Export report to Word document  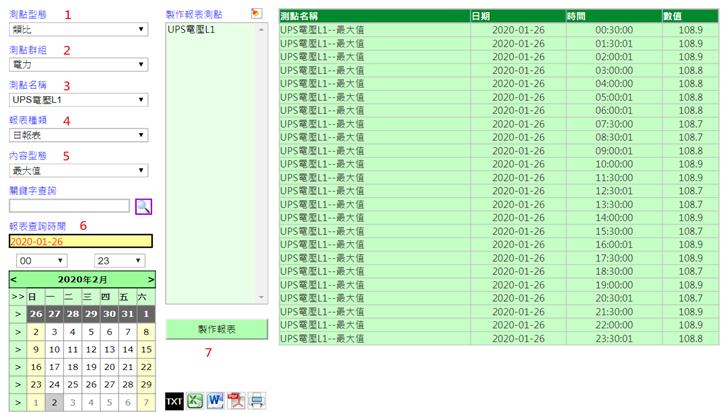(x=217, y=400)
